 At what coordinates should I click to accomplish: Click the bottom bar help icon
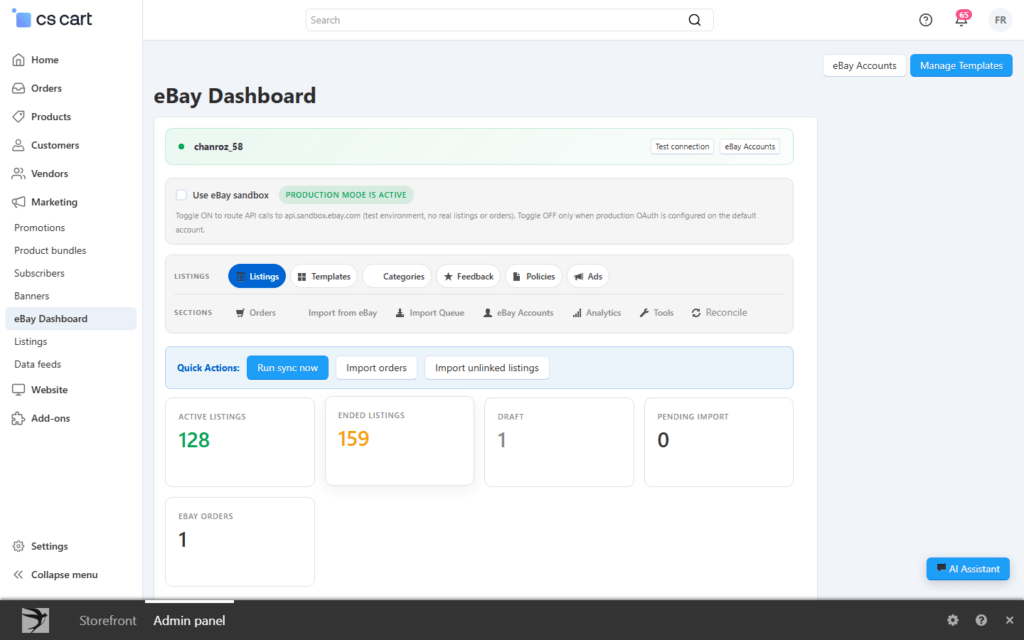coord(981,620)
